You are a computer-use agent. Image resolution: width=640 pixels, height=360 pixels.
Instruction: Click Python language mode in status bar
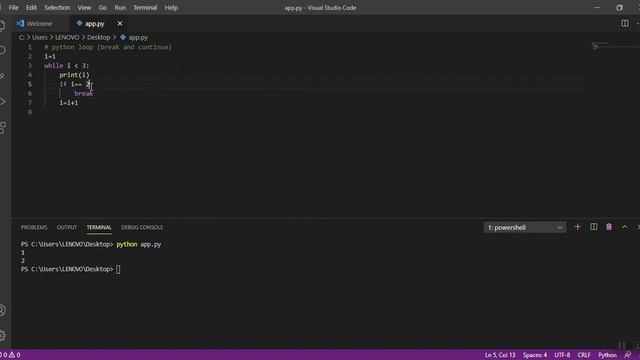coord(607,355)
